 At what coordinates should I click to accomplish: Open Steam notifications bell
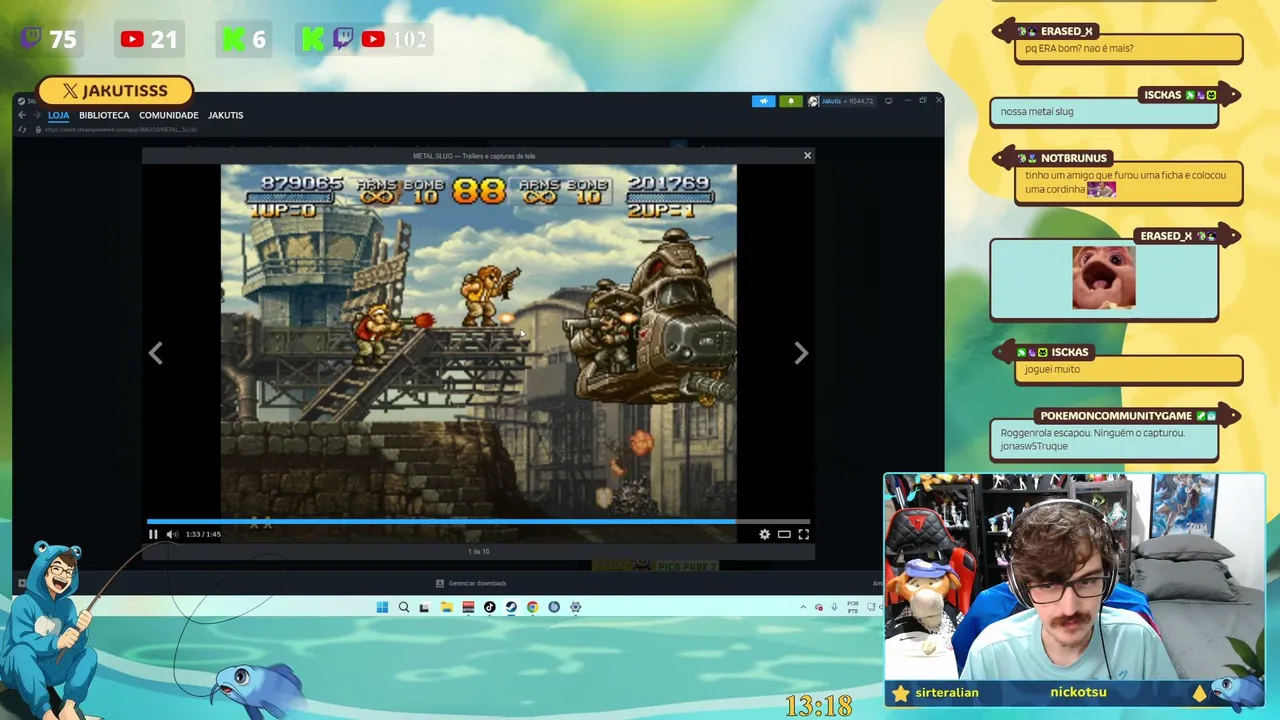coord(791,101)
